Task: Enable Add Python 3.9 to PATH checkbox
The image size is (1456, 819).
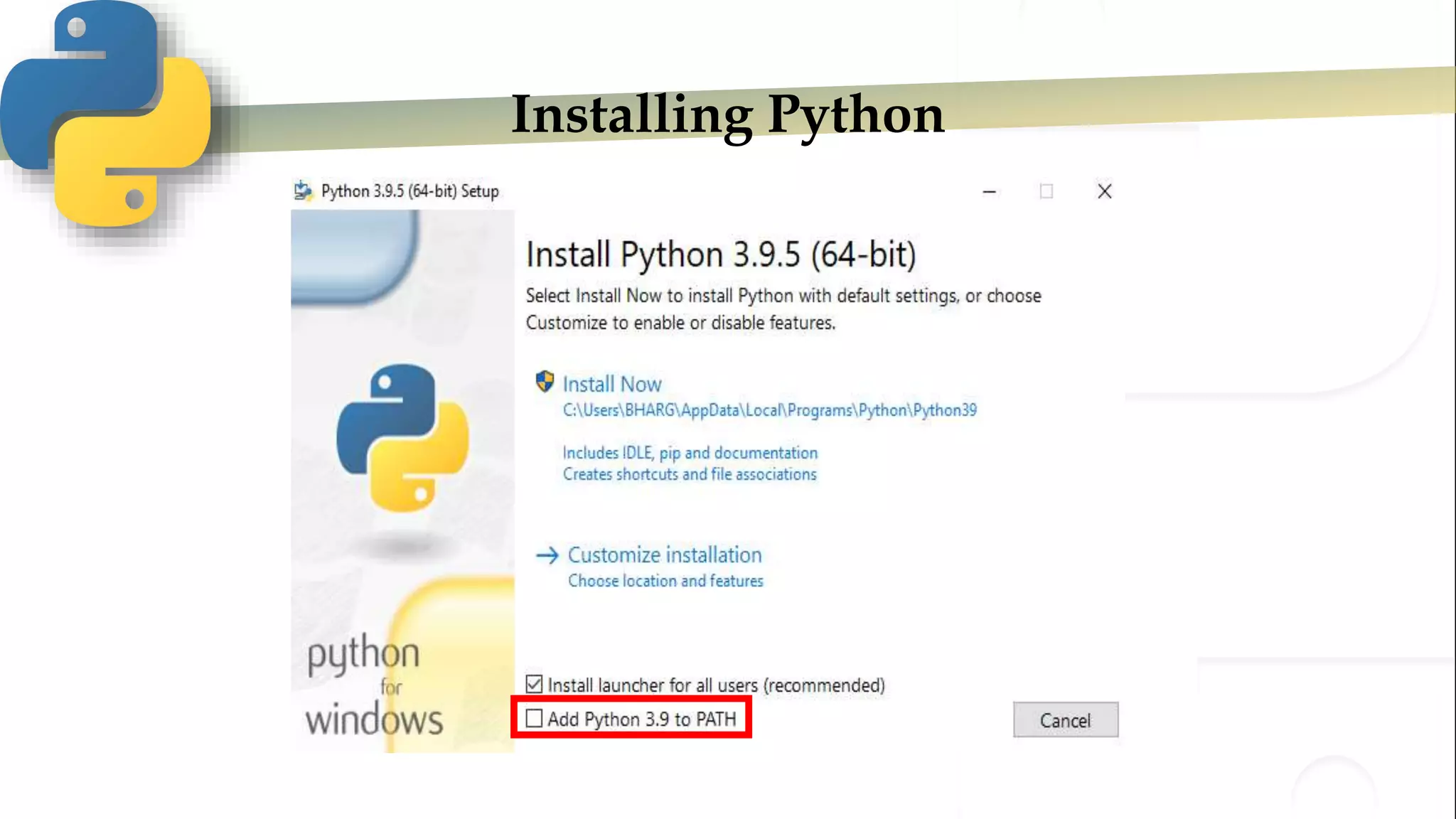Action: (534, 719)
